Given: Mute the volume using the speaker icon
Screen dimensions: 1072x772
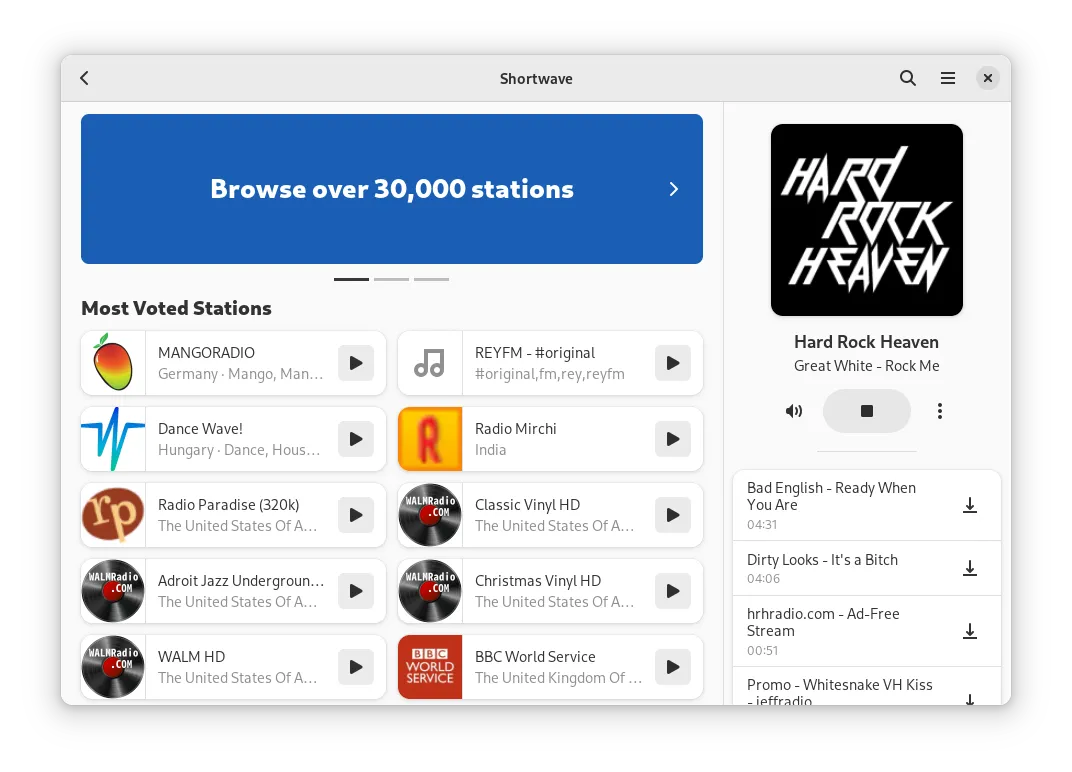Looking at the screenshot, I should (x=794, y=411).
